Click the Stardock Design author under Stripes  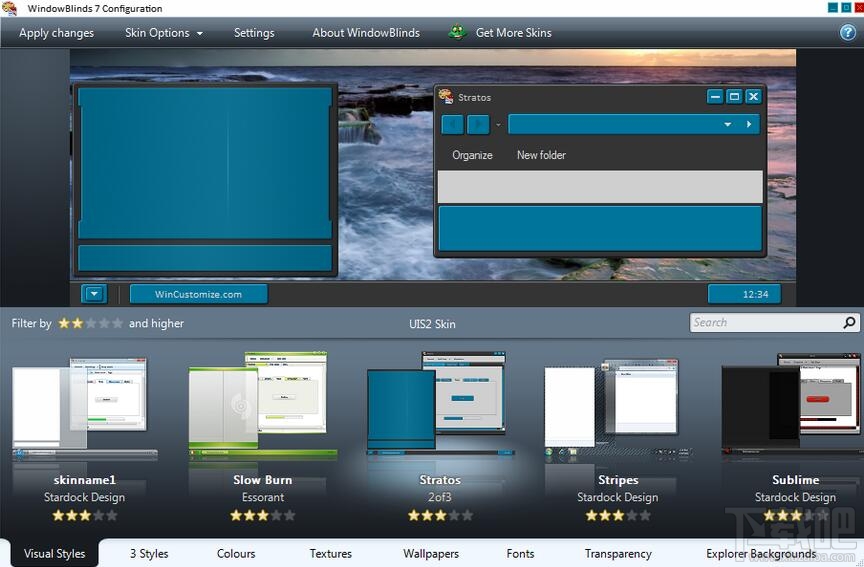618,497
